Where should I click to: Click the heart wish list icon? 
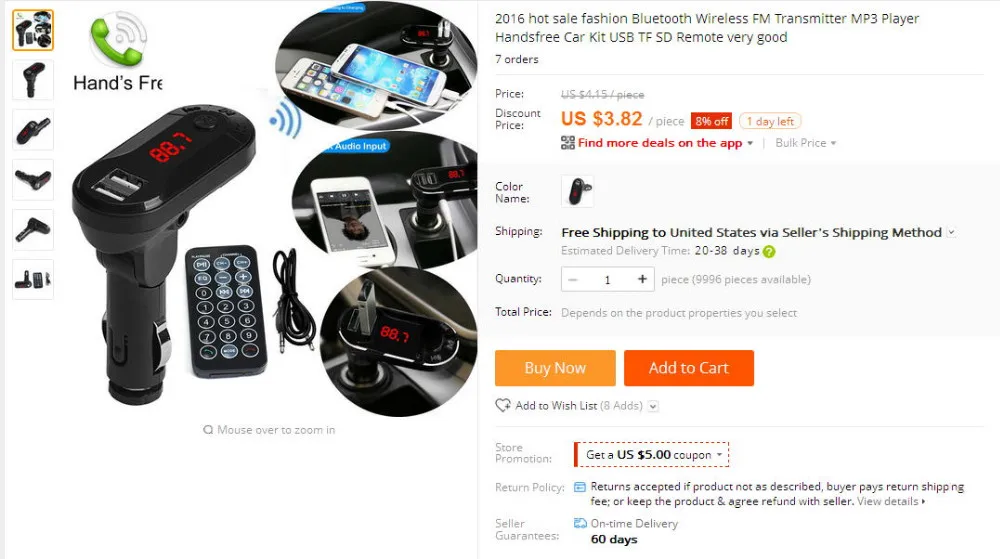[503, 405]
